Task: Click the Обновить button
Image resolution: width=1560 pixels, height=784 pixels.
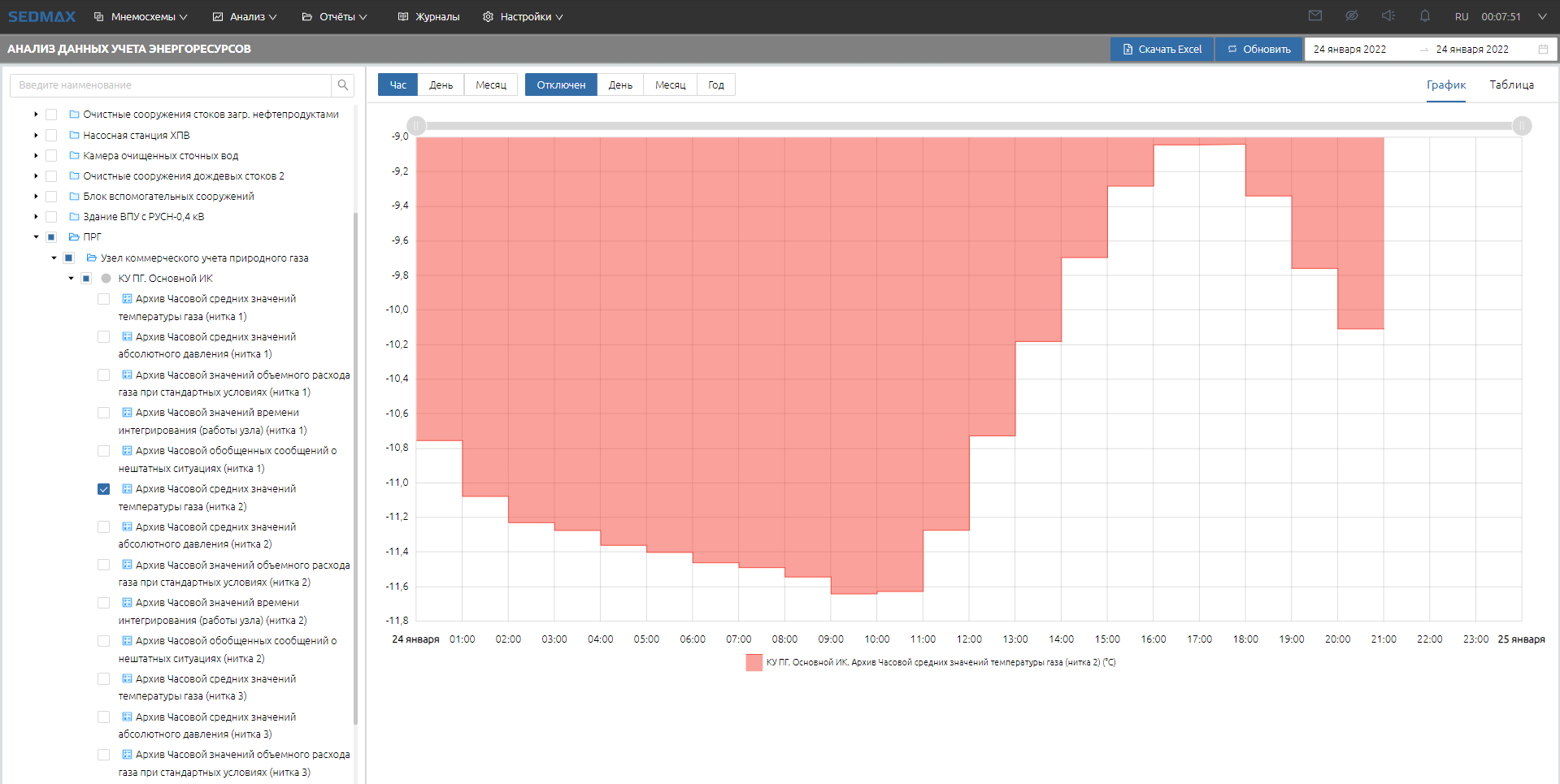Action: 1258,50
